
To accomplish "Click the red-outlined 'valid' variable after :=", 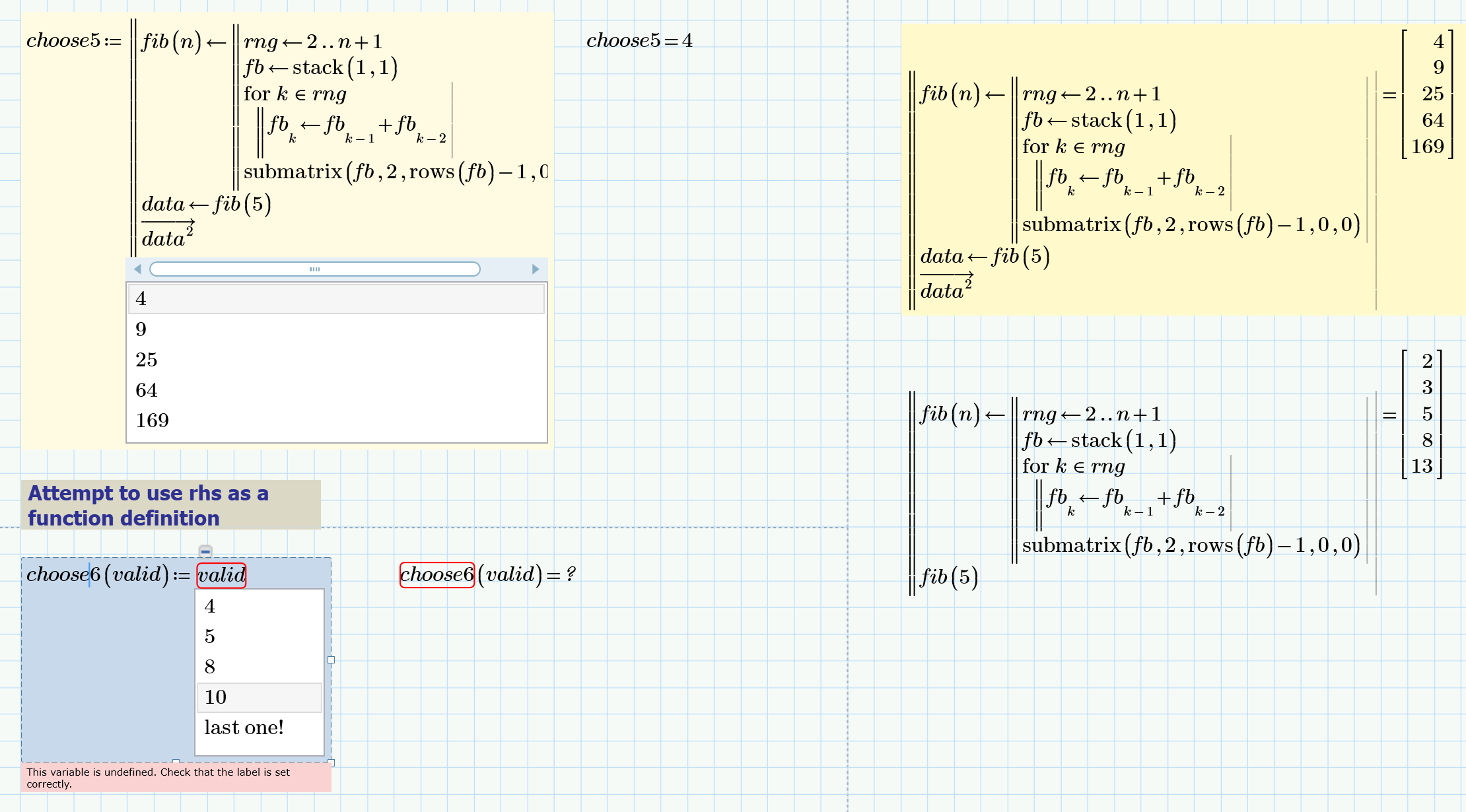I will tap(221, 575).
